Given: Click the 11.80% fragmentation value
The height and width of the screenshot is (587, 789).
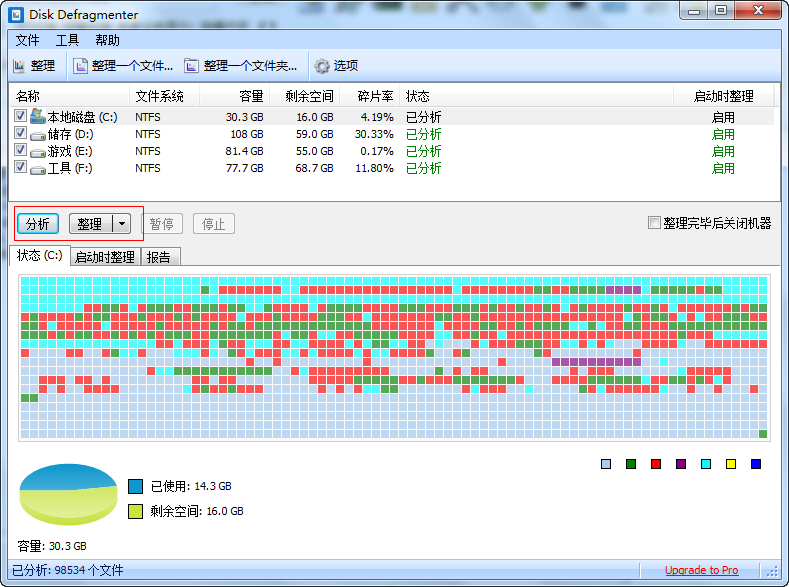Looking at the screenshot, I should (x=374, y=169).
